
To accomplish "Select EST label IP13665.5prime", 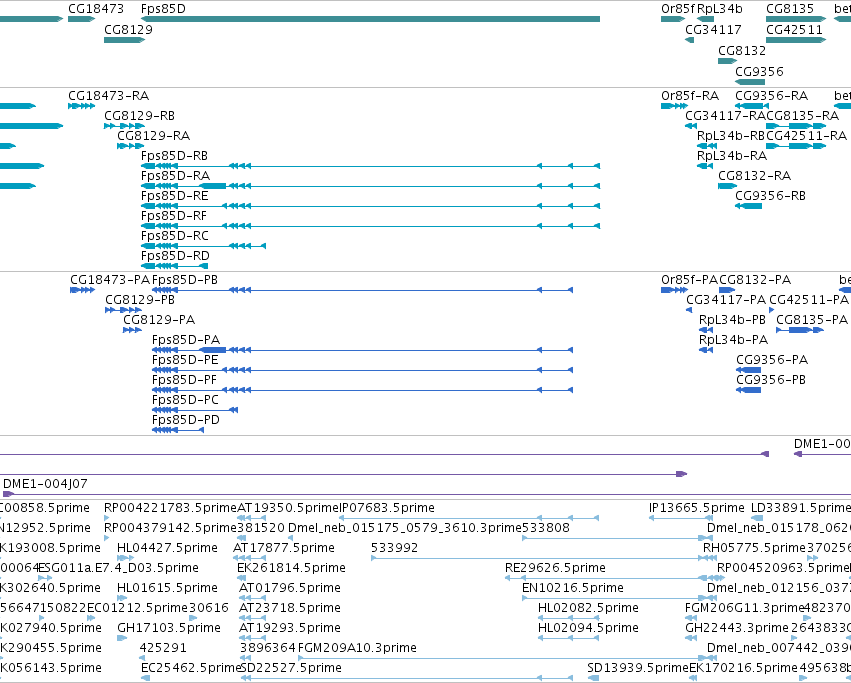I will tap(697, 508).
